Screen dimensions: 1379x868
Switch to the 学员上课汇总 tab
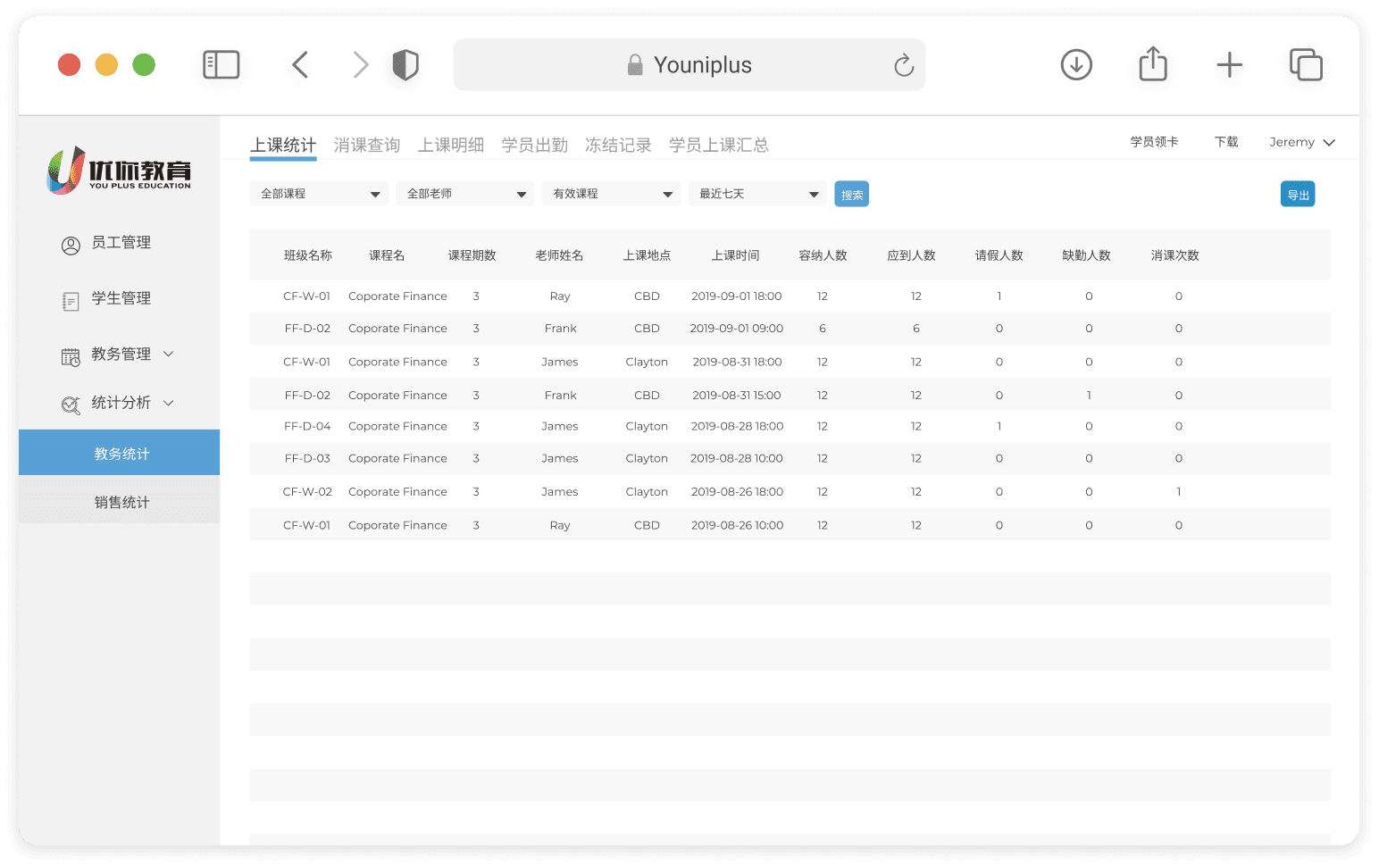(x=719, y=146)
